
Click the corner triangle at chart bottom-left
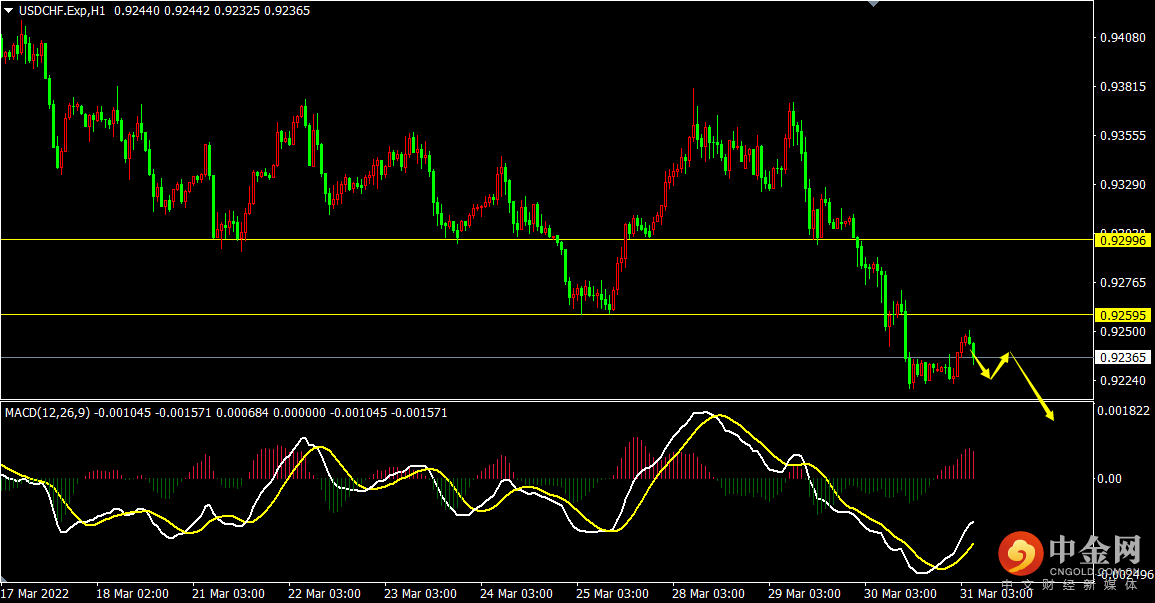4,579
